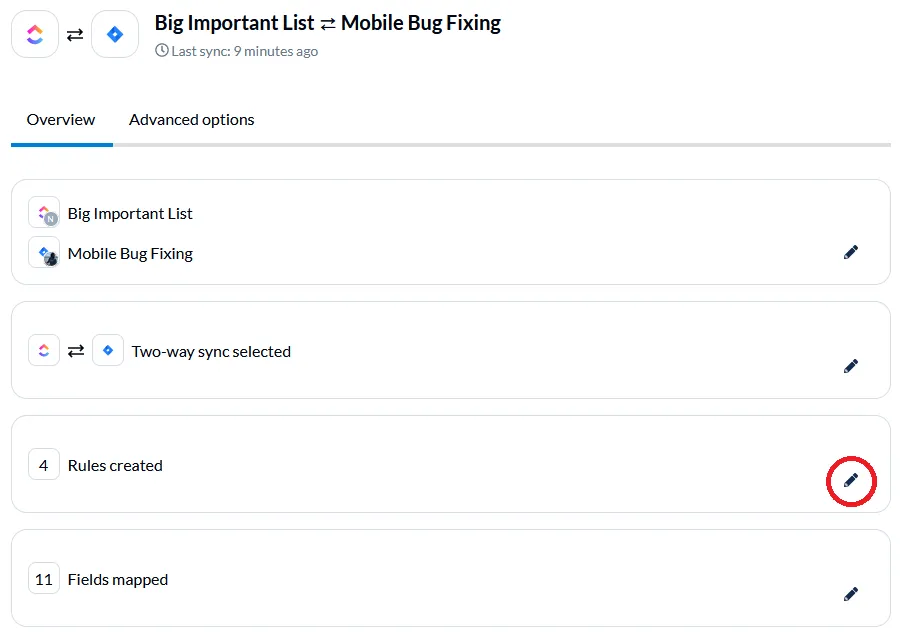Edit the Two-way sync direction setting

coord(851,367)
